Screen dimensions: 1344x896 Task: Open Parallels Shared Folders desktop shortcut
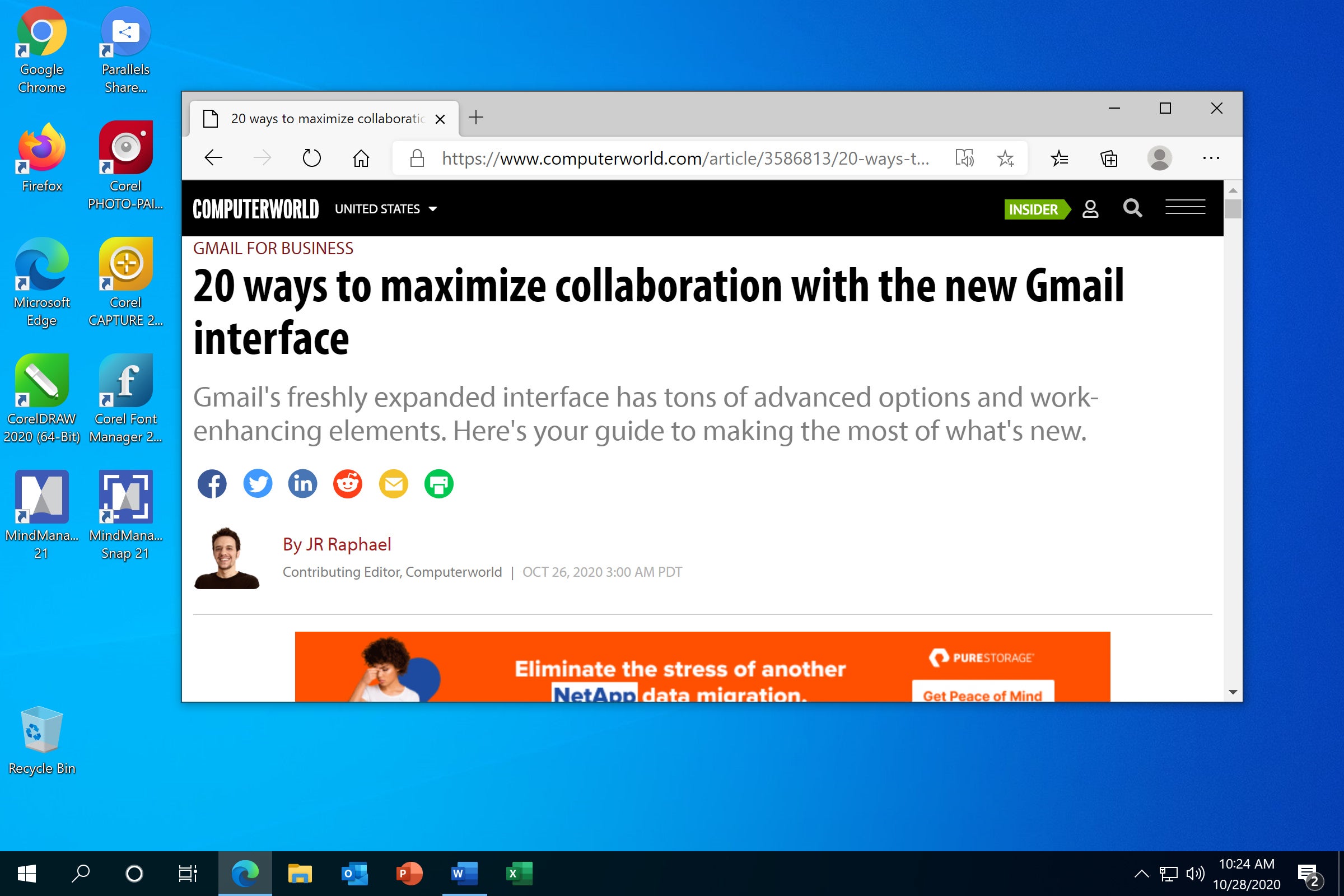[x=125, y=50]
